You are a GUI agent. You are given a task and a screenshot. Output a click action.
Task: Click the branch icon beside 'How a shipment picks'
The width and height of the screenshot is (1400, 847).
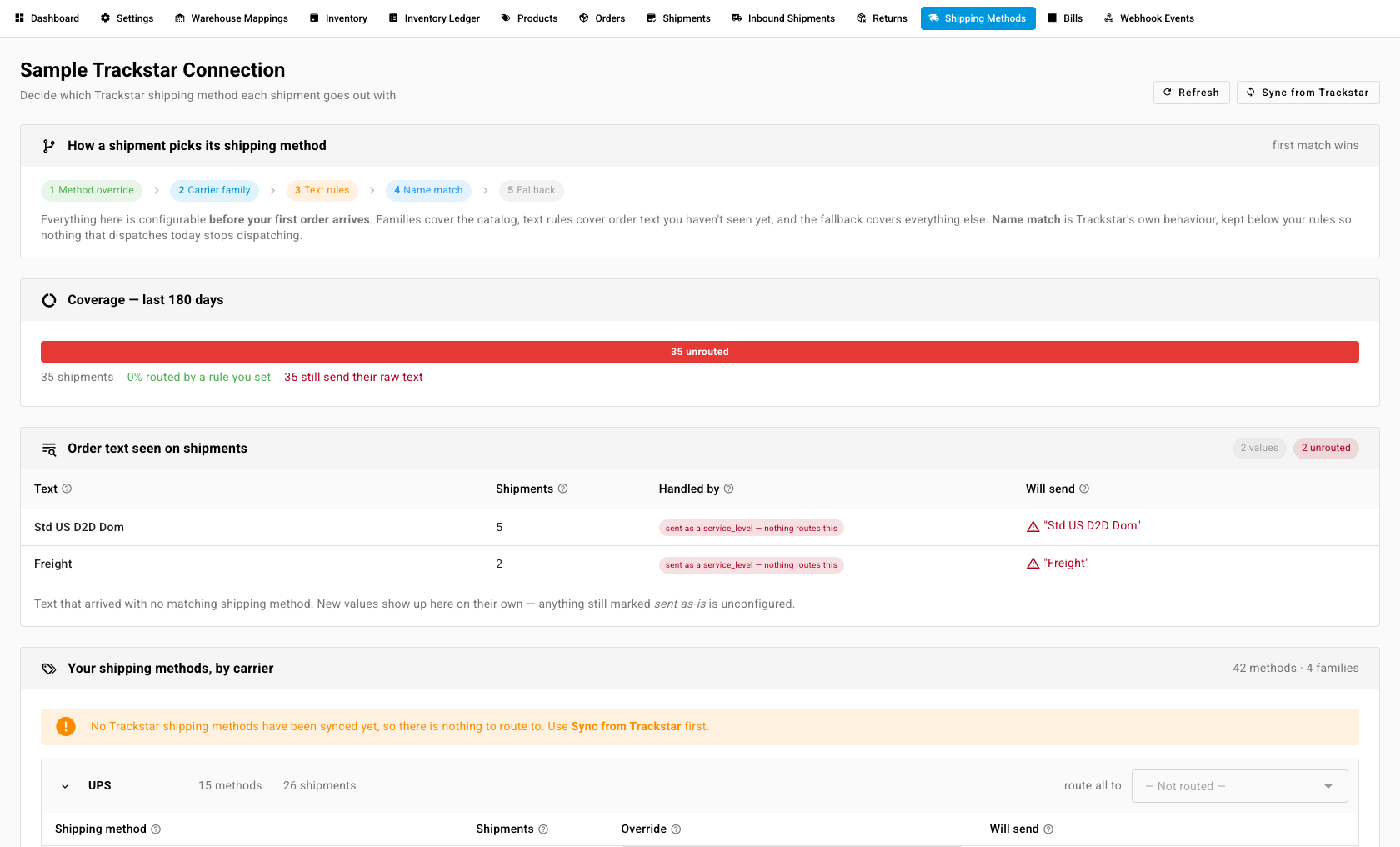pos(49,146)
